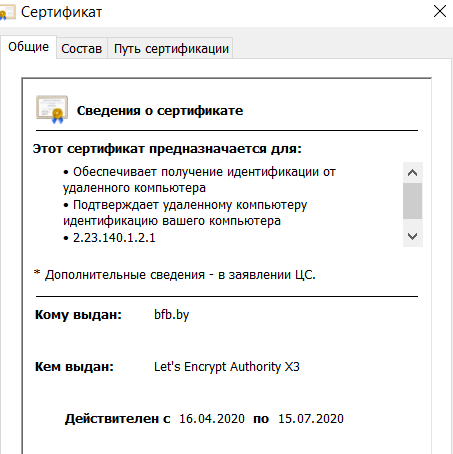The width and height of the screenshot is (453, 454).
Task: Click the Действителен с label
Action: click(x=117, y=419)
